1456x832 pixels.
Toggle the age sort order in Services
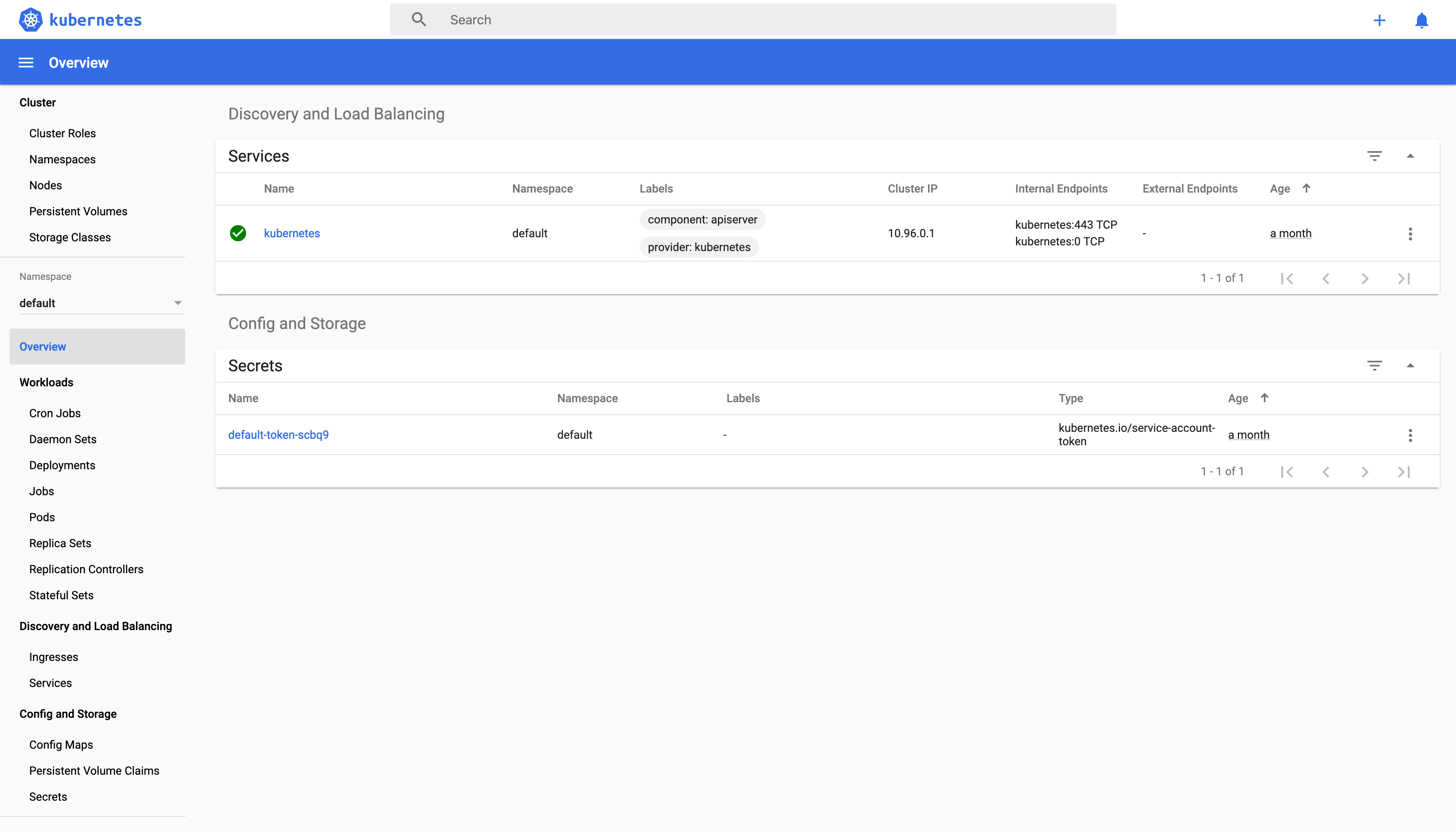1306,188
